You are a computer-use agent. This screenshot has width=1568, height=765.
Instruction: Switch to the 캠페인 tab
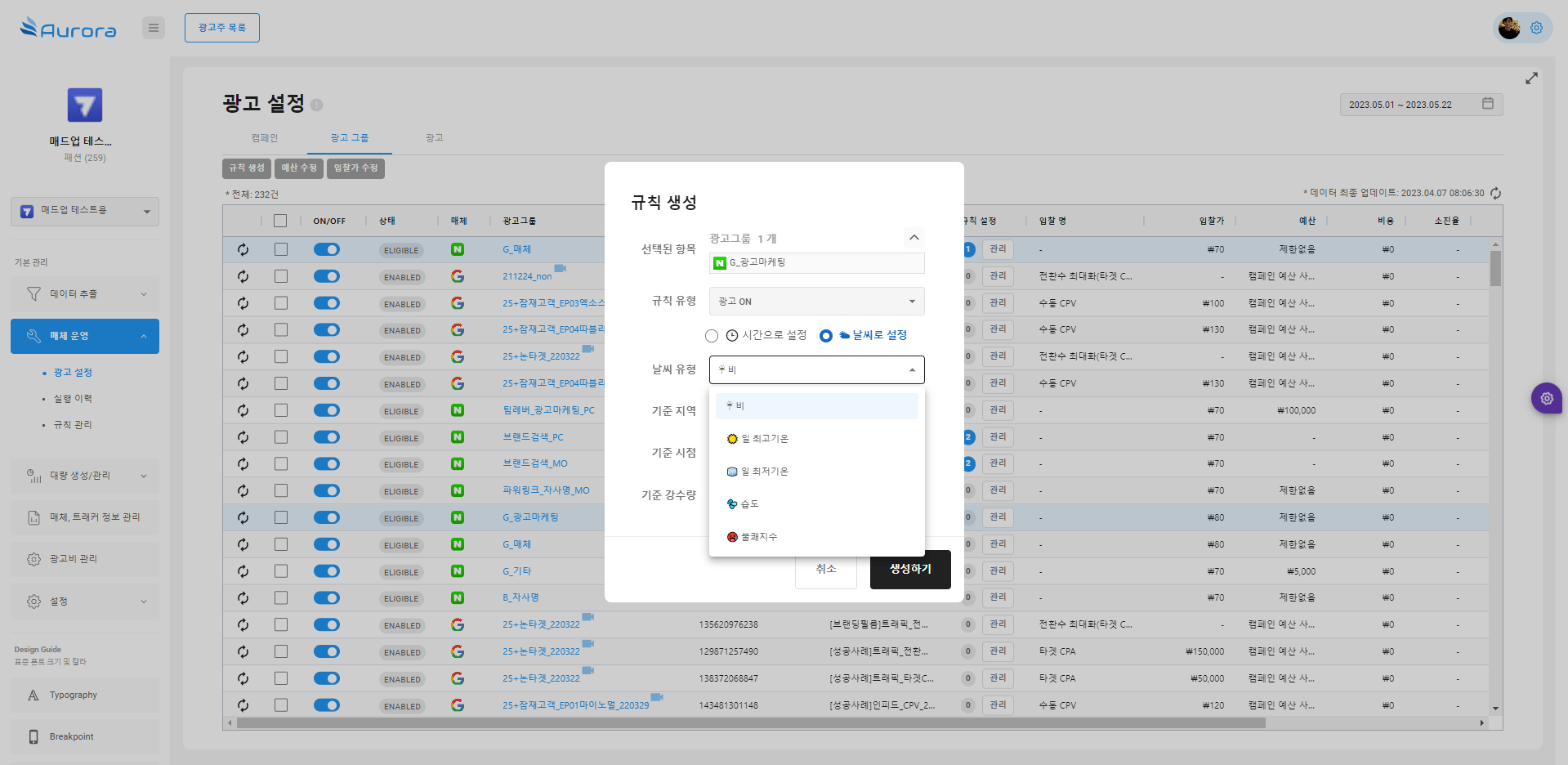coord(265,138)
